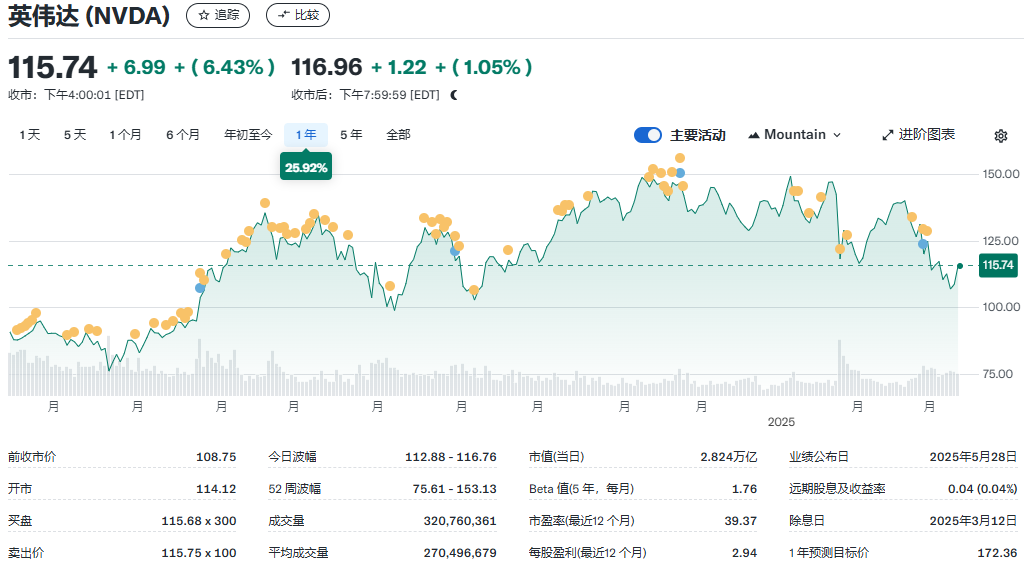
Task: Click the blue event marker near 150.00 peak
Action: click(681, 173)
